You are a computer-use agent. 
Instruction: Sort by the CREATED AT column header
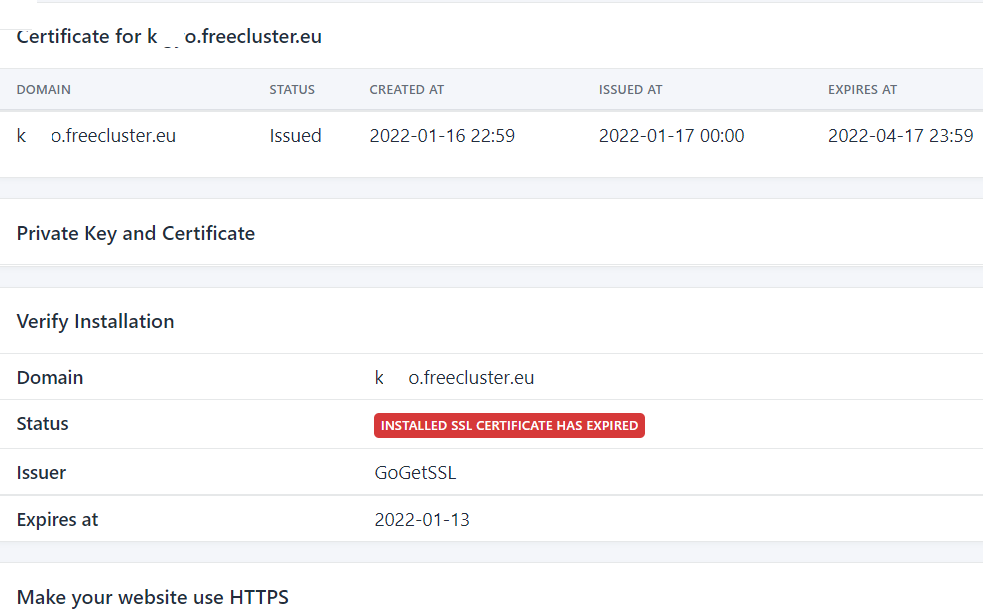(x=407, y=90)
